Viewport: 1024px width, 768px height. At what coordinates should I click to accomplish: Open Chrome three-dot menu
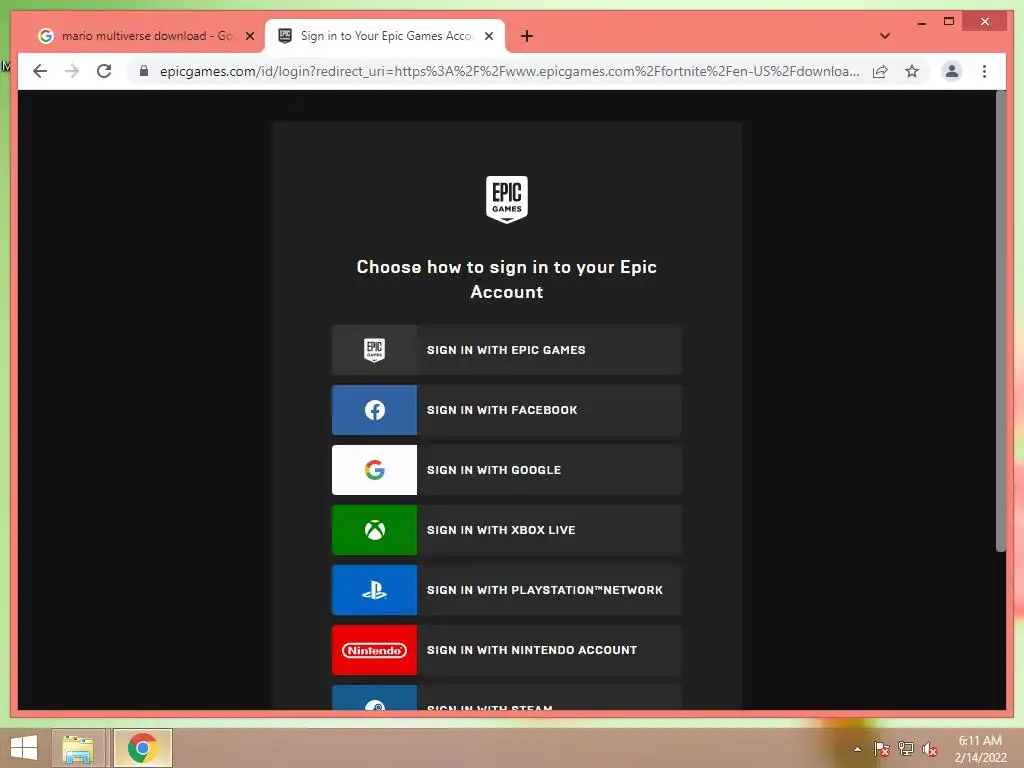pos(984,71)
